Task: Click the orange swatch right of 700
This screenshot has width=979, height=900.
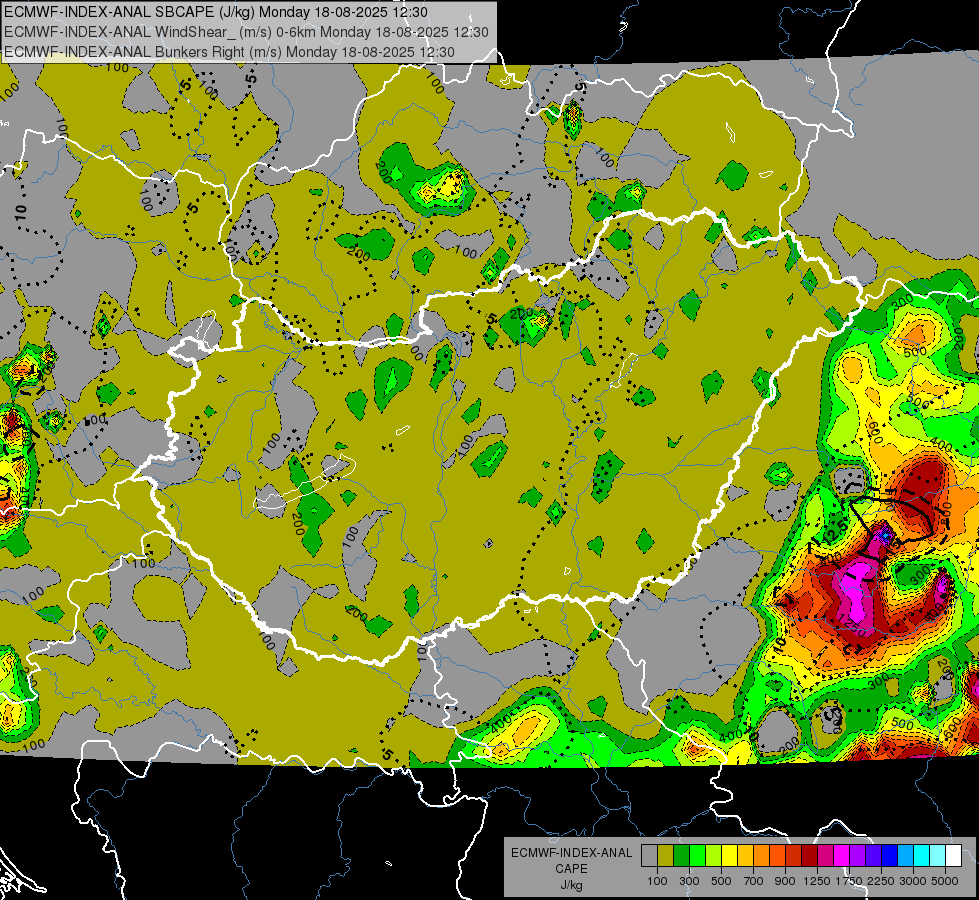Action: point(761,856)
